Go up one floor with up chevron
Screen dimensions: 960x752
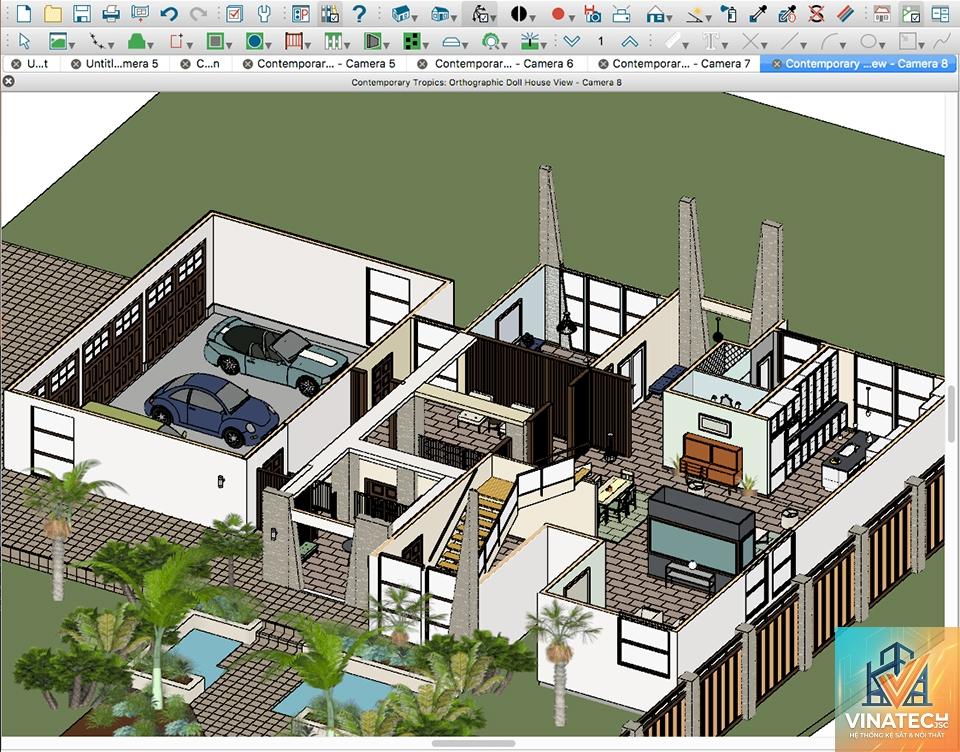(x=629, y=41)
